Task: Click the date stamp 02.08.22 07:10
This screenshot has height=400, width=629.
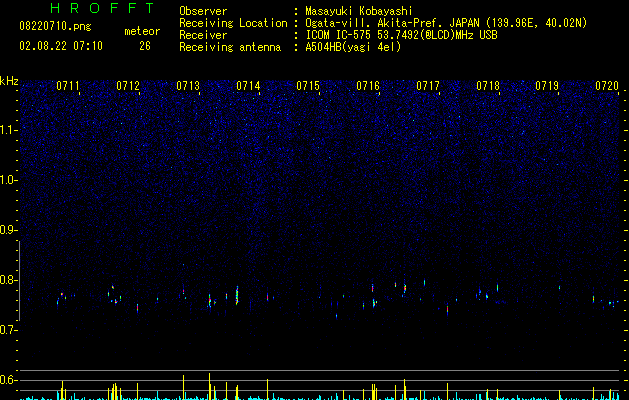Action: click(61, 46)
